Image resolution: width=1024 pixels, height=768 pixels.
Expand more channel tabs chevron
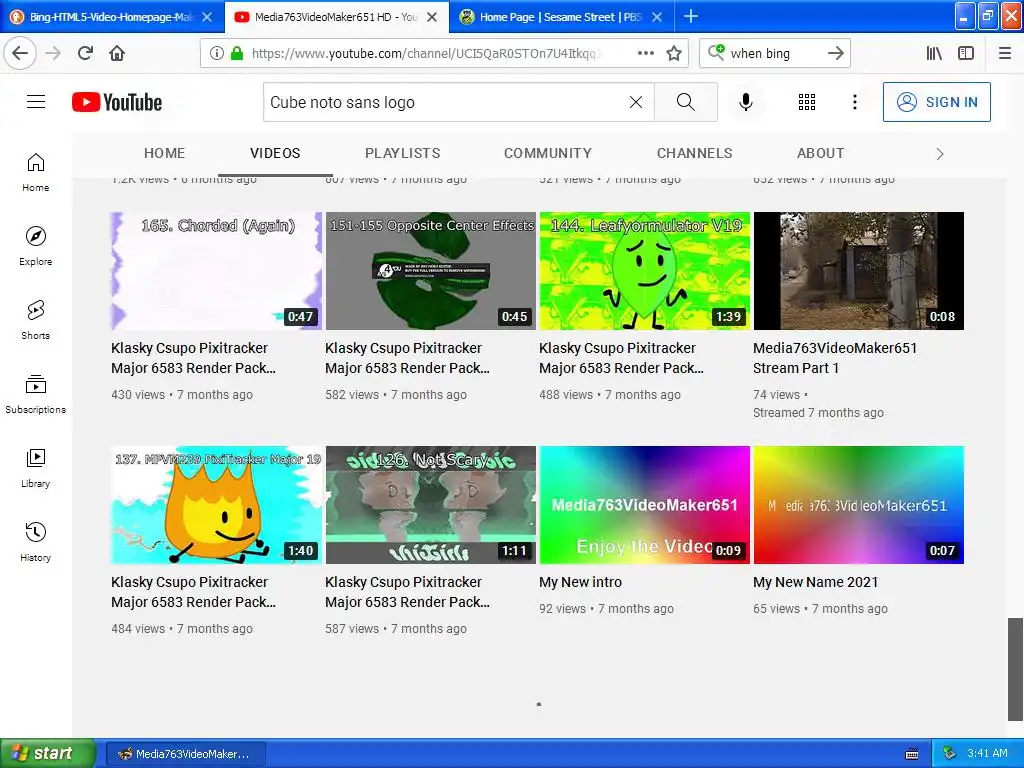click(940, 154)
